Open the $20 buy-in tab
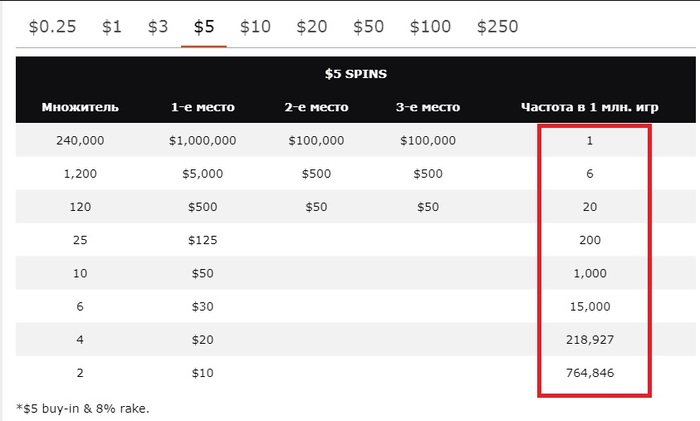700x421 pixels. pyautogui.click(x=312, y=27)
